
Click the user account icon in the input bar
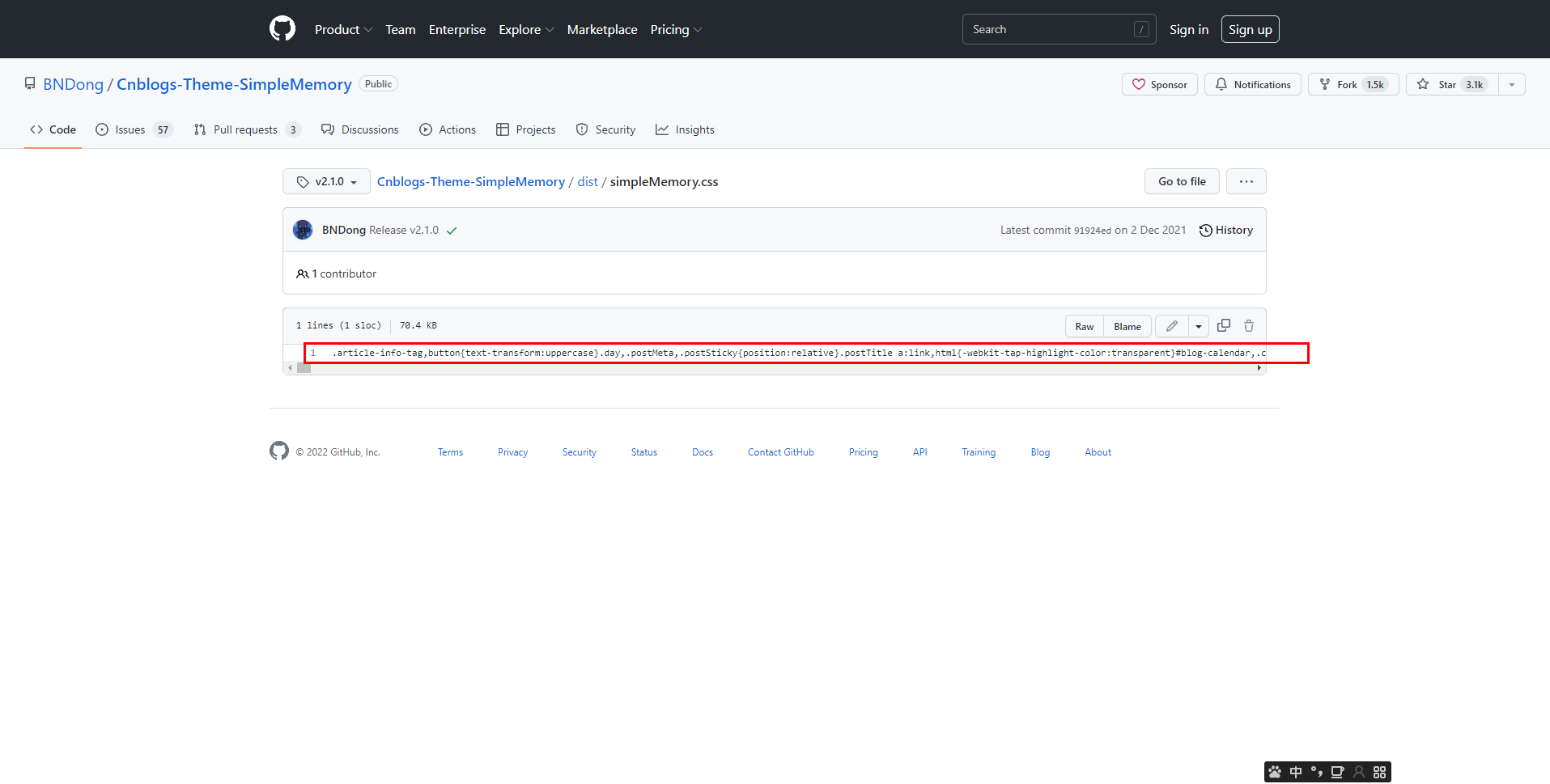pyautogui.click(x=1359, y=772)
